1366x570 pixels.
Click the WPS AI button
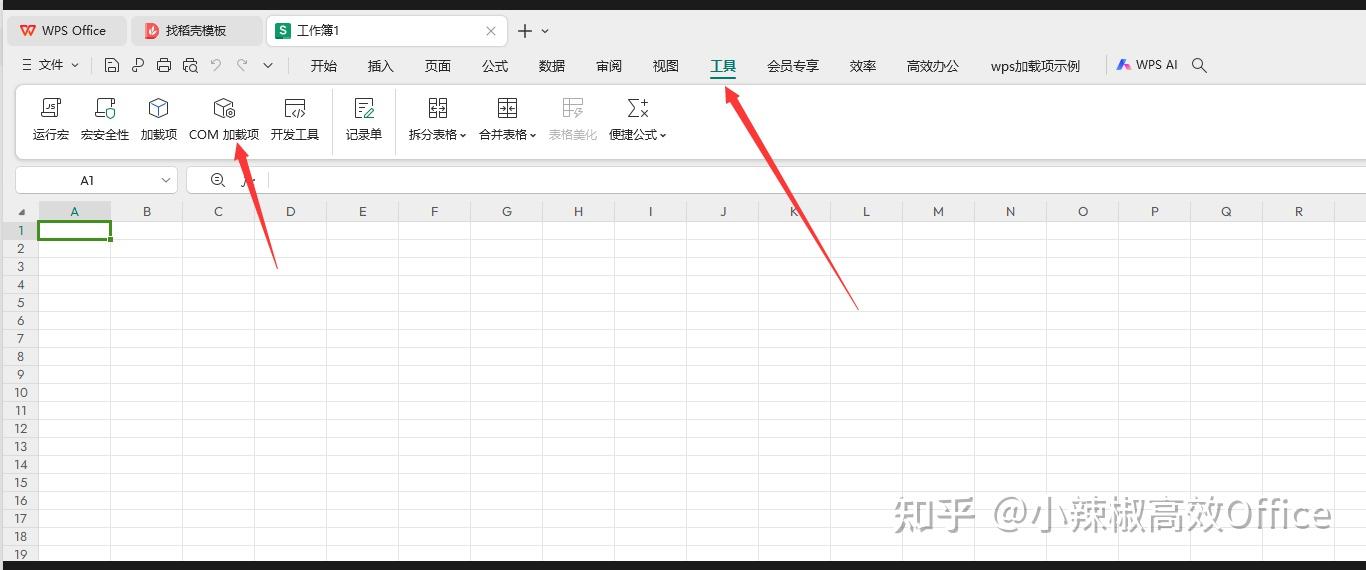[x=1147, y=65]
